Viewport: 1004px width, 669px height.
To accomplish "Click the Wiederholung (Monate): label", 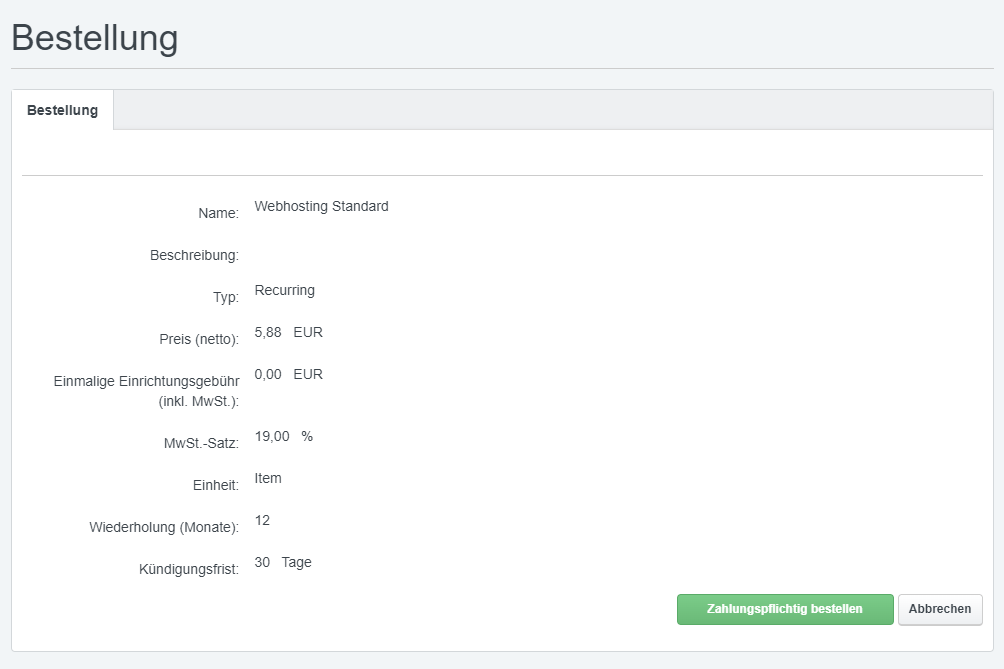I will pos(164,527).
